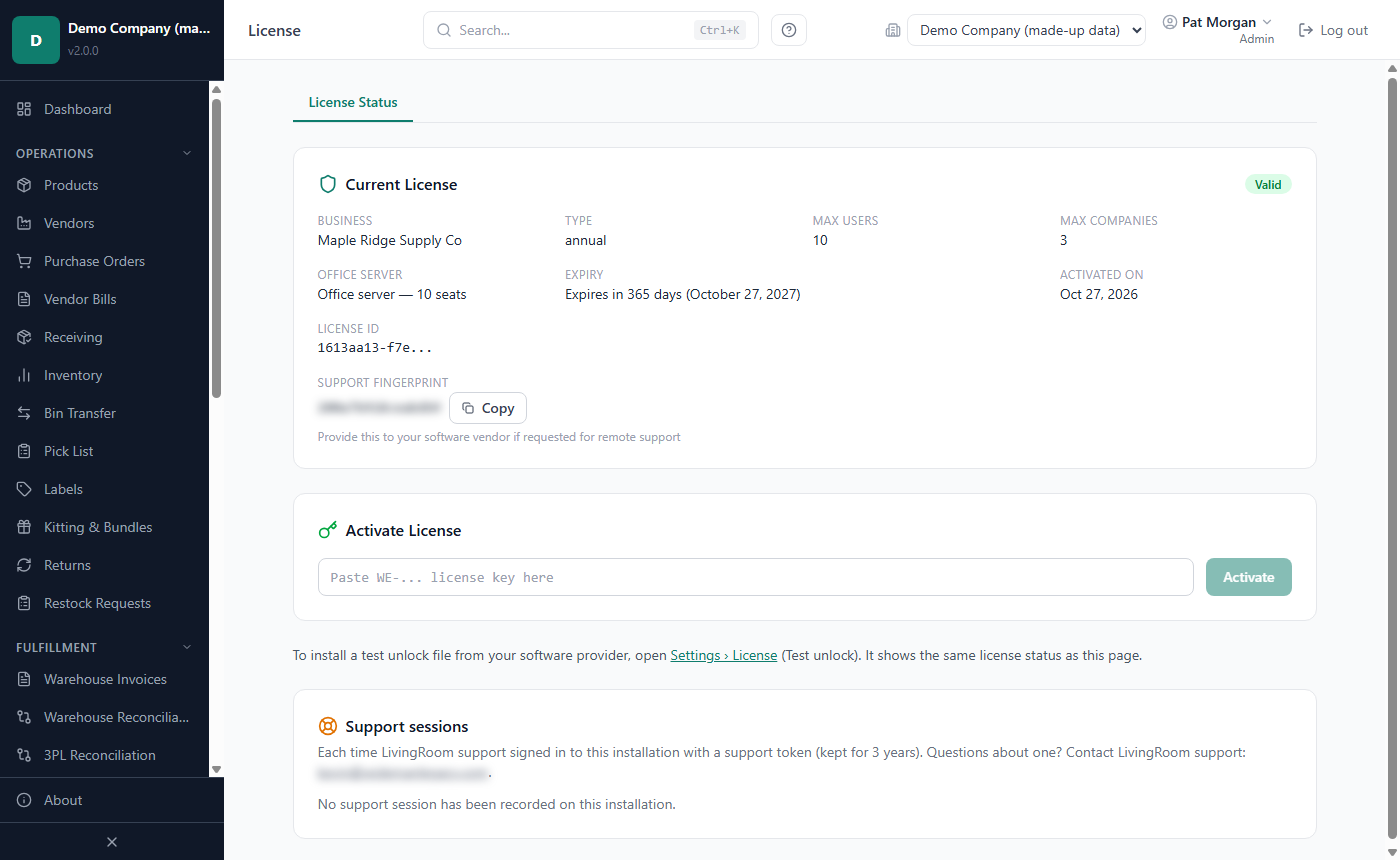Click the License ID value 1613aa13-f7e...

coord(374,348)
